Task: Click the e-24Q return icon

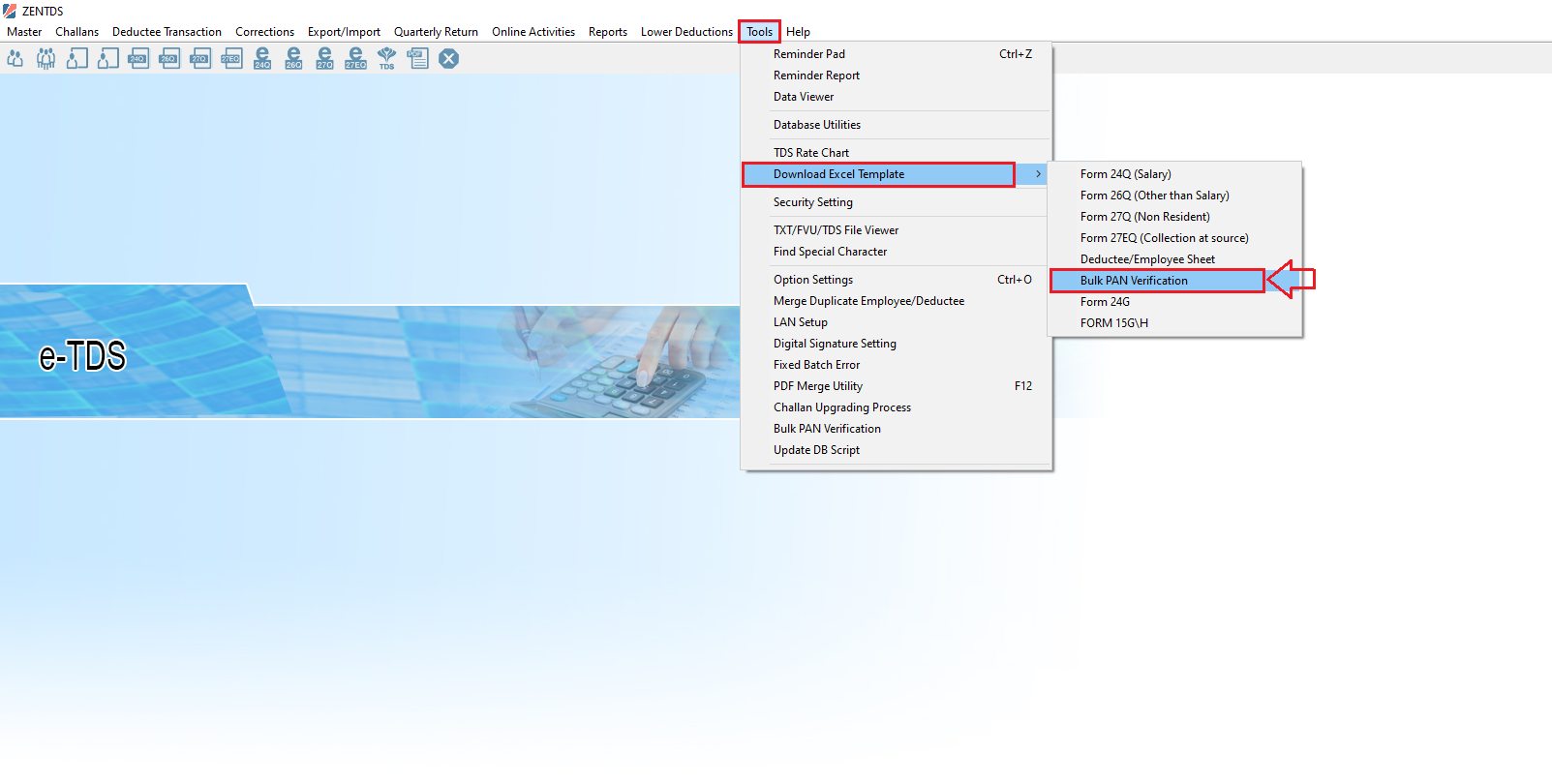Action: click(262, 58)
